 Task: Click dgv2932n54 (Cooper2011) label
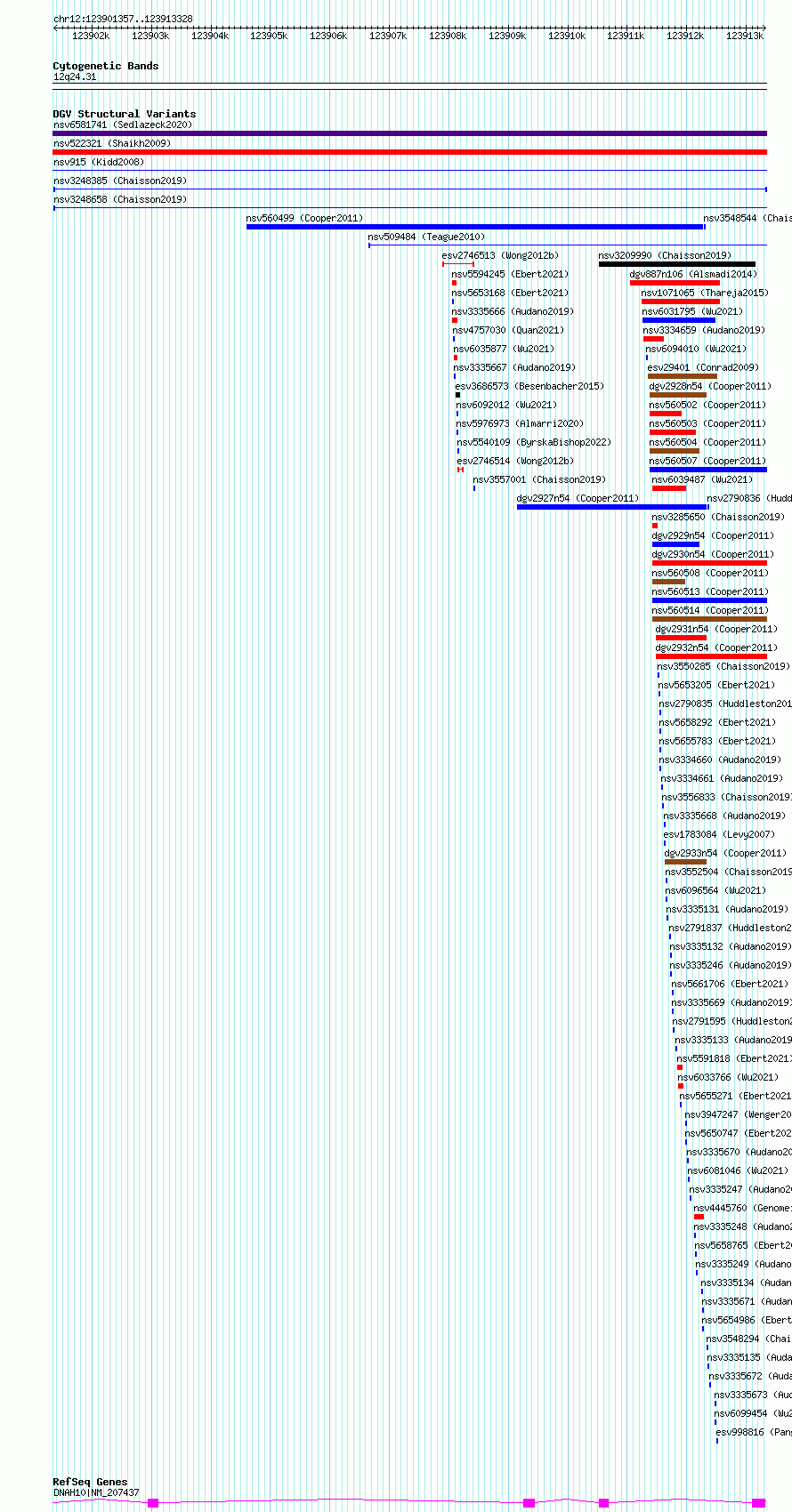coord(716,647)
